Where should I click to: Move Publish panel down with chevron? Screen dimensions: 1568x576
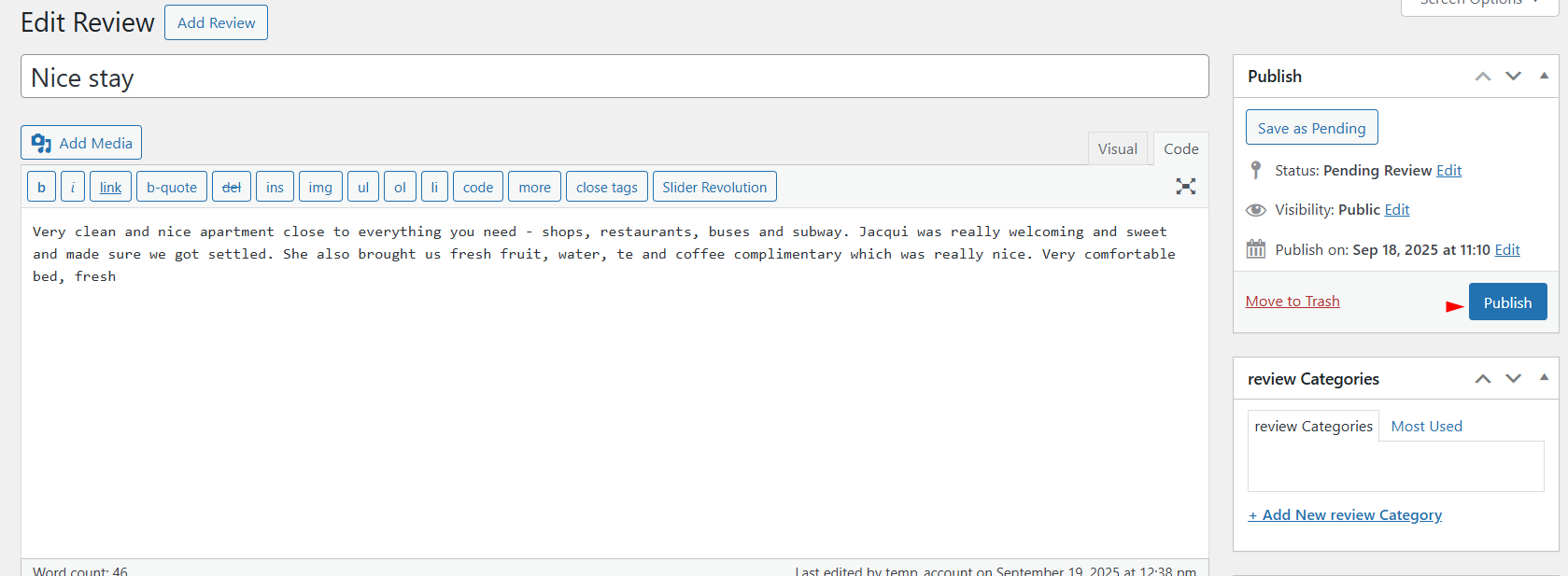[x=1513, y=76]
